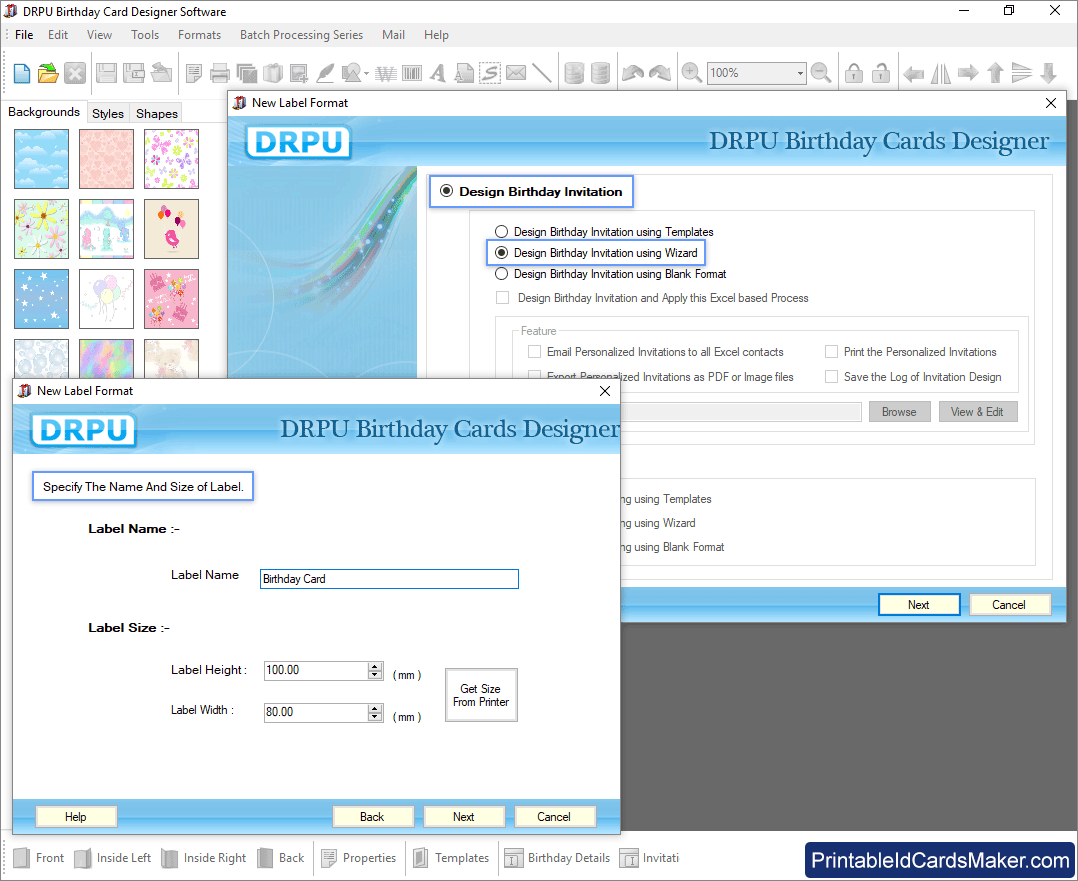Open Birthday Details in bottom bar
This screenshot has width=1078, height=881.
pyautogui.click(x=558, y=858)
